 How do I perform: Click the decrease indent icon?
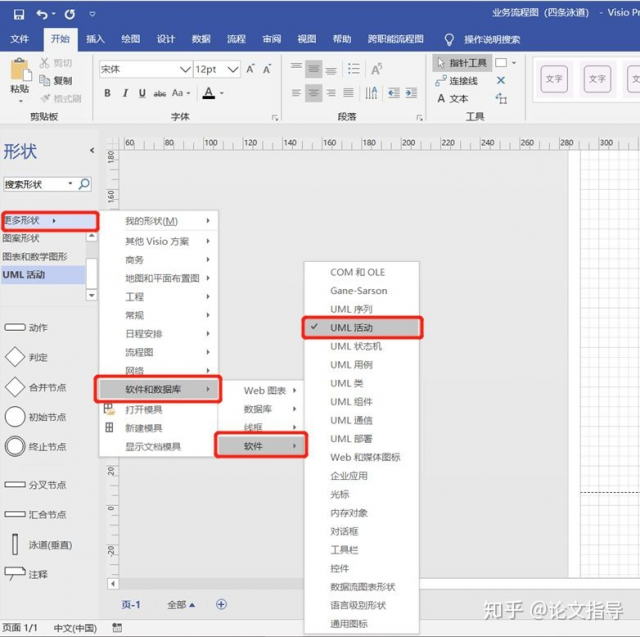(x=394, y=93)
